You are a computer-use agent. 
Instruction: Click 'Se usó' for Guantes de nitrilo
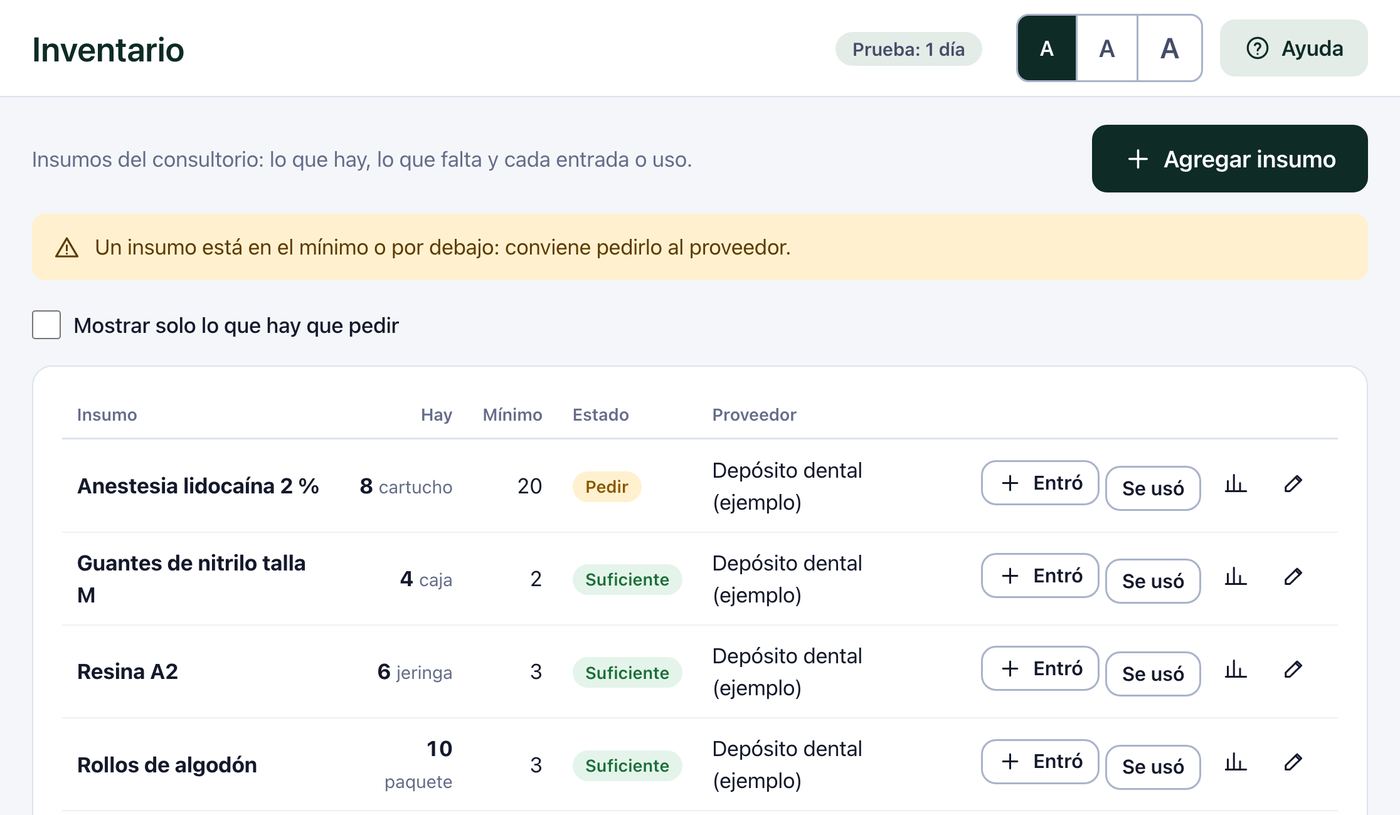(1153, 581)
